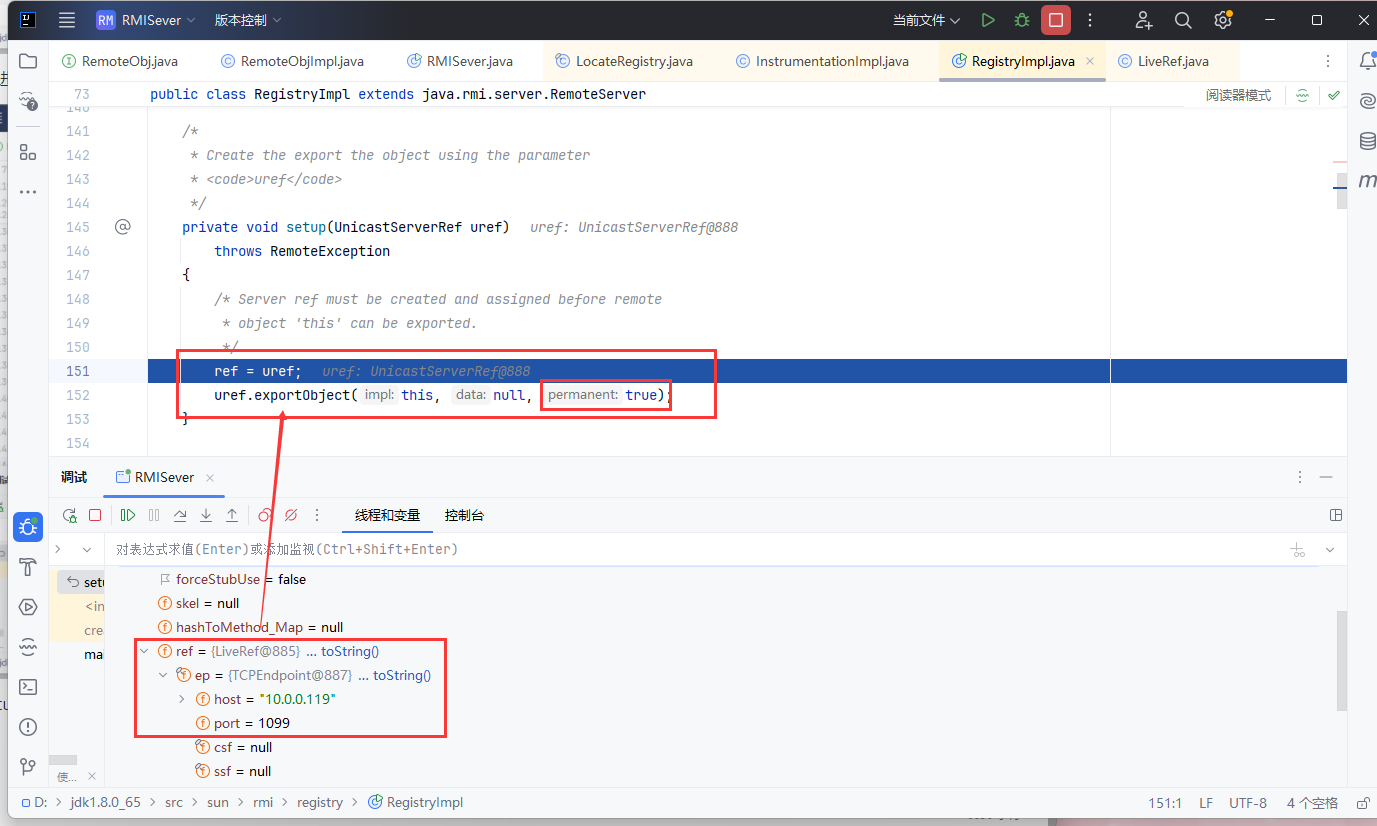
Task: Open 版本控制 version control menu
Action: tap(248, 20)
